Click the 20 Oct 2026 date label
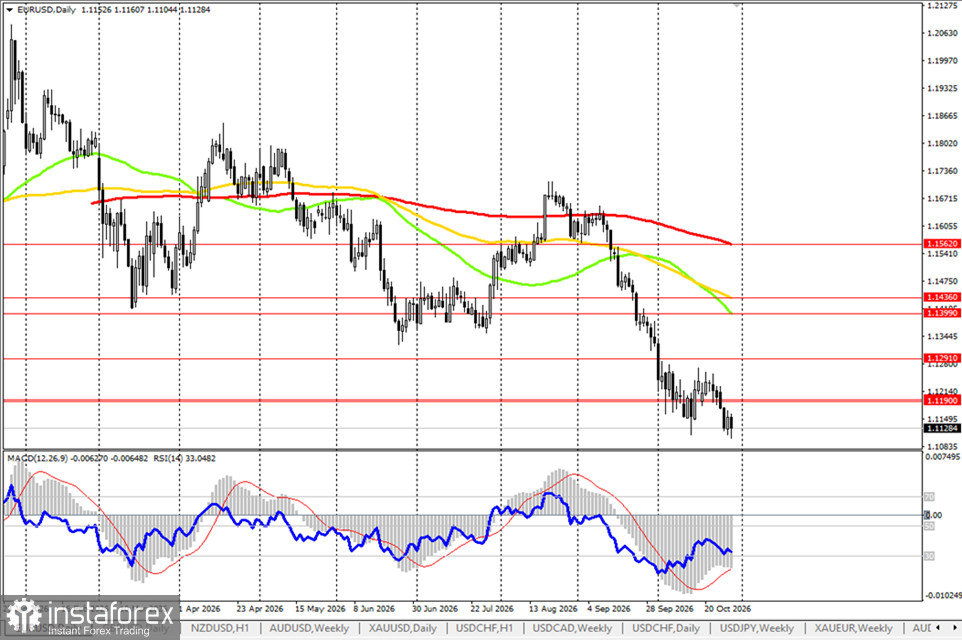The height and width of the screenshot is (640, 962). (727, 609)
